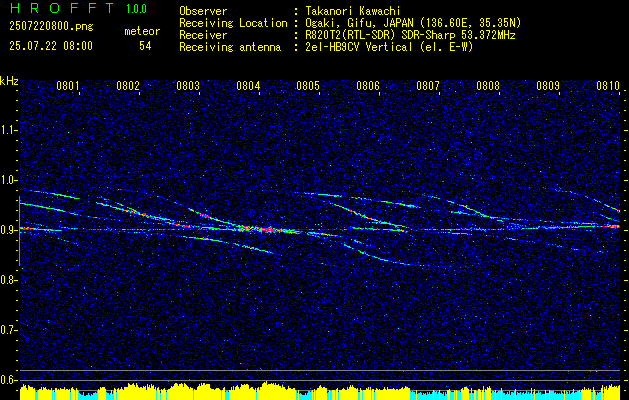
Task: Click the 0.8 kHz axis label
Action: pos(8,280)
